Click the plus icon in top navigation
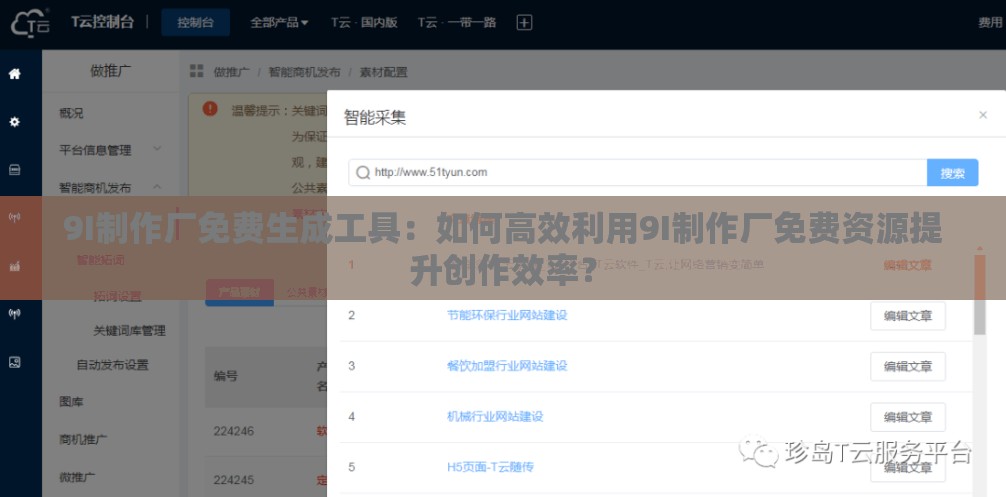The width and height of the screenshot is (1006, 497). point(524,22)
